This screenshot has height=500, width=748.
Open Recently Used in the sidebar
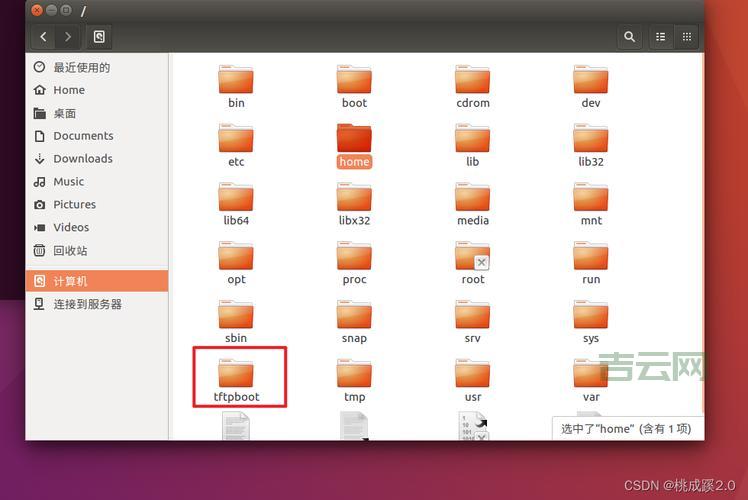(x=81, y=67)
